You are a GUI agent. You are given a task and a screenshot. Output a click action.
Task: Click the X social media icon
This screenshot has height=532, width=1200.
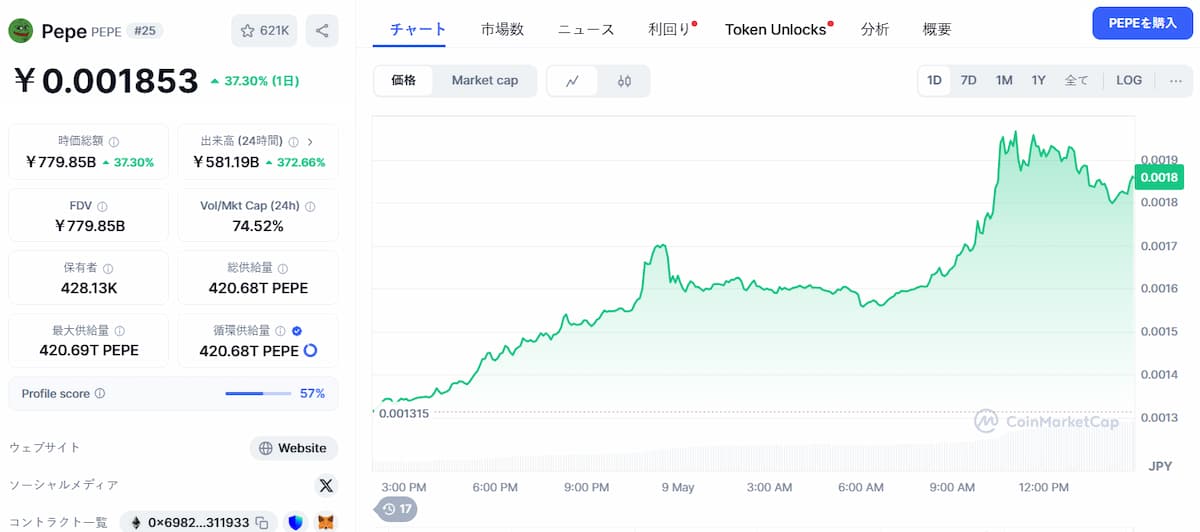[326, 486]
